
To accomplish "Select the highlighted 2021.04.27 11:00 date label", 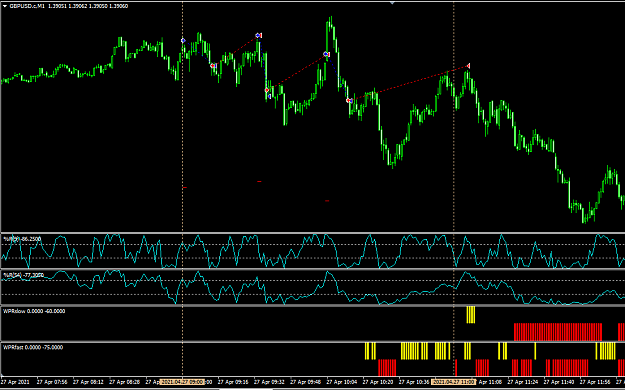I will tap(454, 382).
